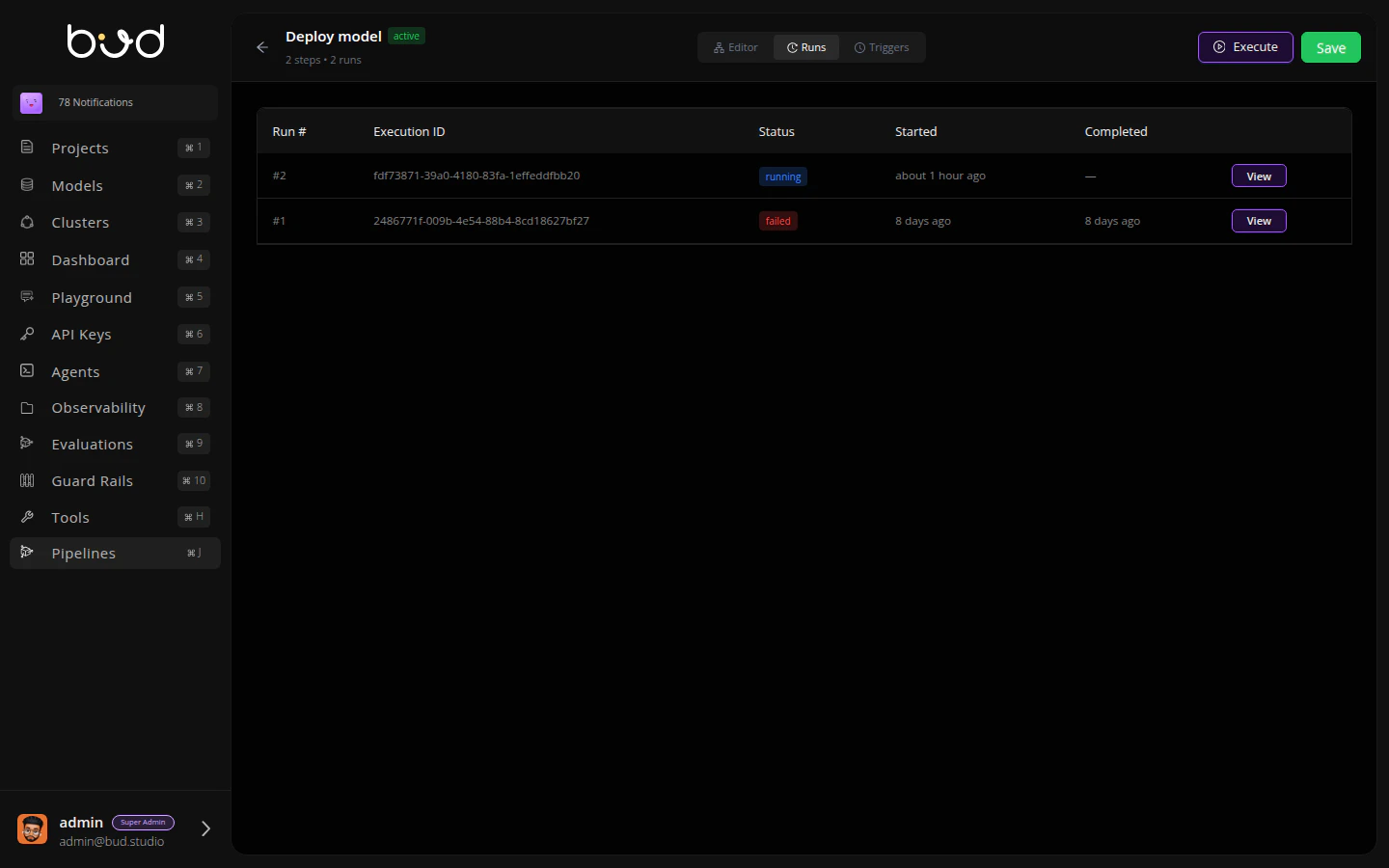The image size is (1389, 868).
Task: Click the #1 run number cell
Action: 279,221
